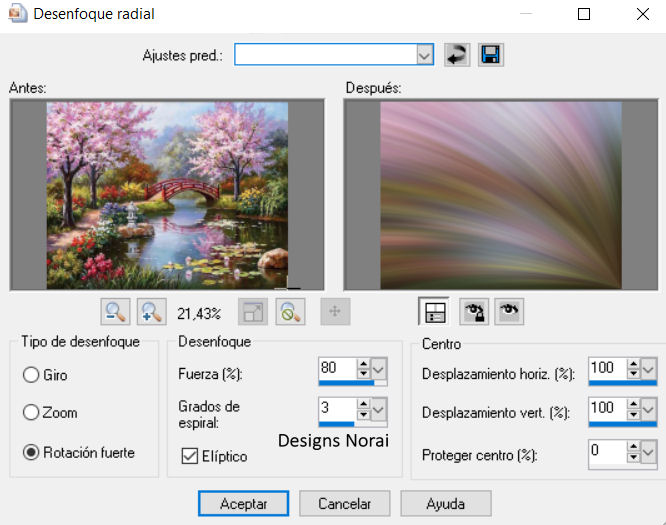Save preset with floppy disk icon
The height and width of the screenshot is (525, 666).
pos(491,55)
